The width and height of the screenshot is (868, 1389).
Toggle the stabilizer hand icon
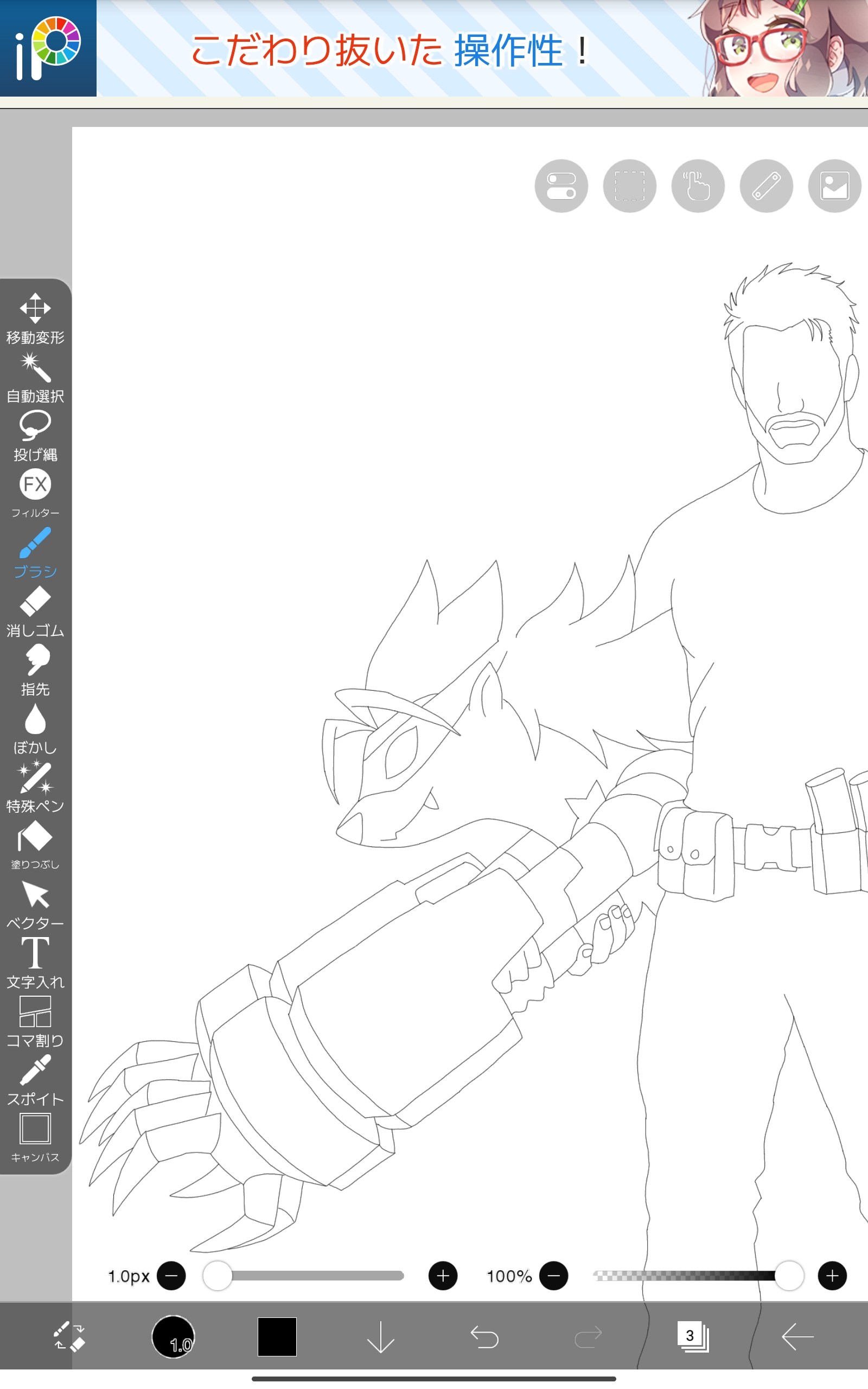coord(698,186)
